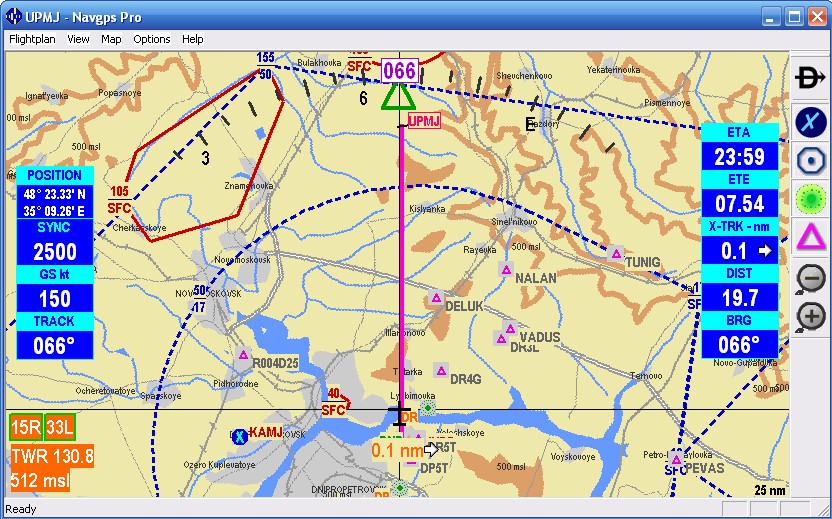Screen dimensions: 832x519
Task: Toggle green NDB beacon display
Action: point(810,199)
